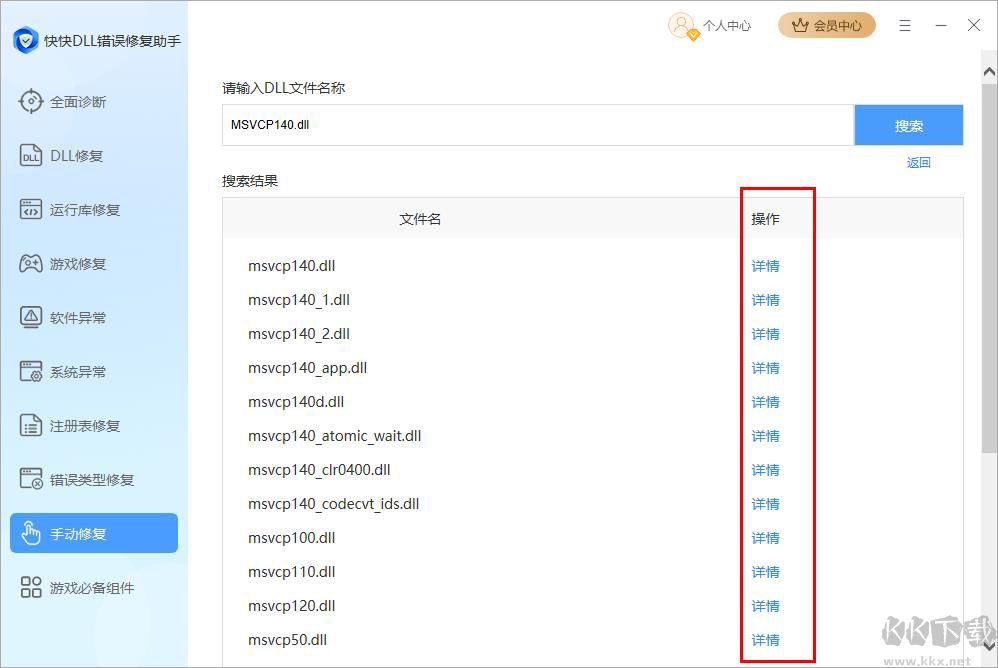View 详情 of msvcp100.dll

pos(765,537)
